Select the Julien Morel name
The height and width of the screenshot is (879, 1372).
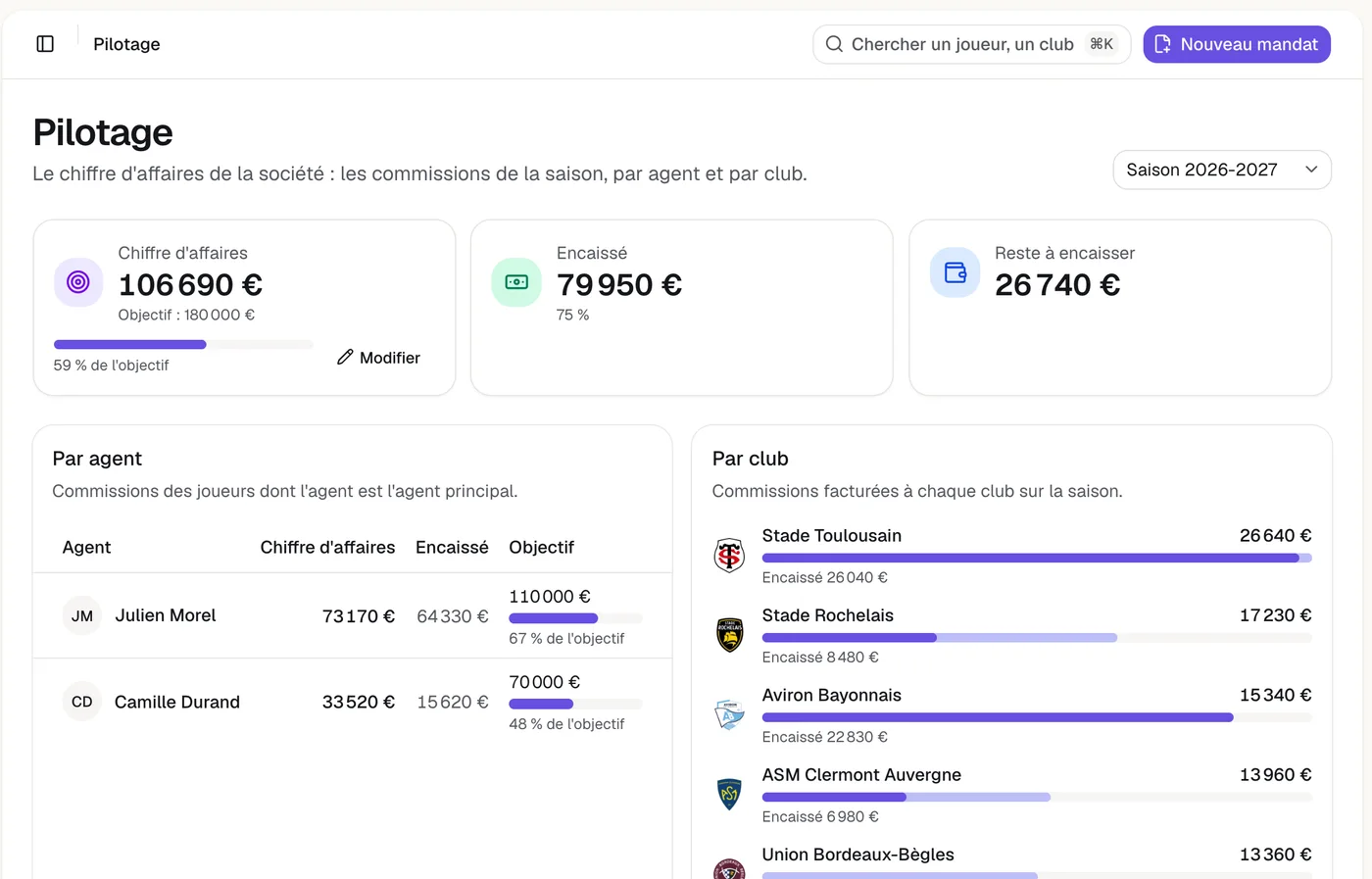click(166, 615)
